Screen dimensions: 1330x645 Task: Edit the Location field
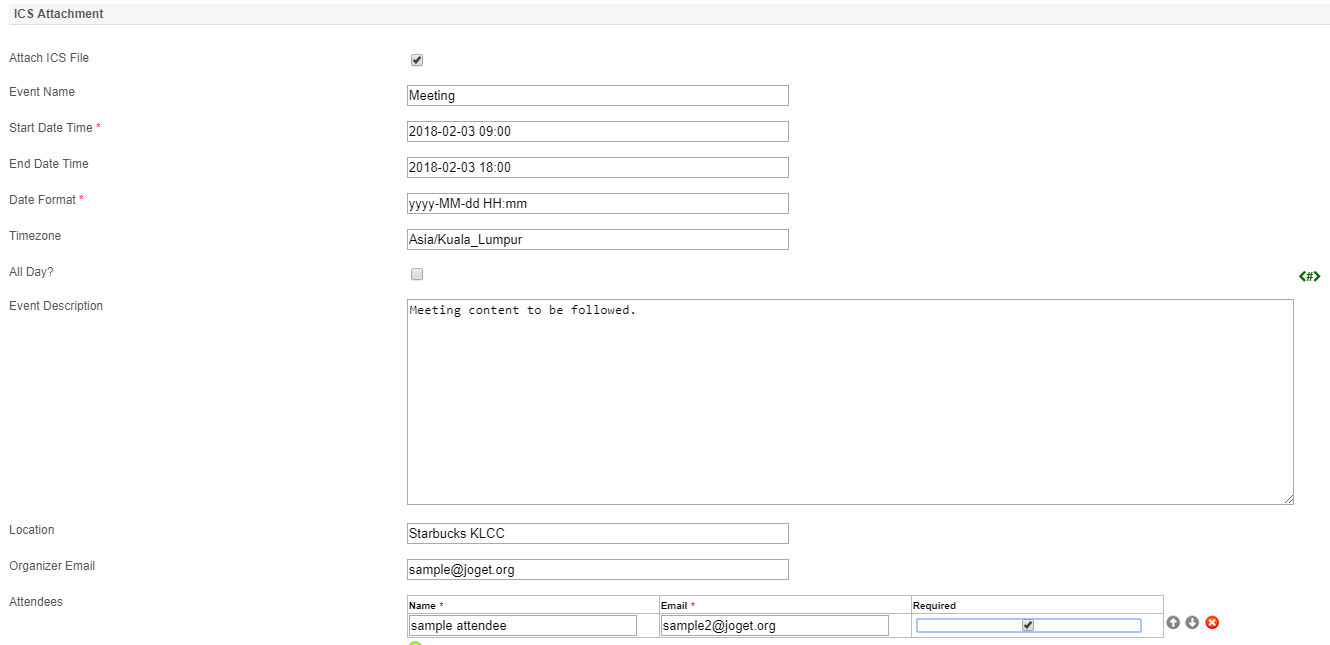(x=598, y=534)
